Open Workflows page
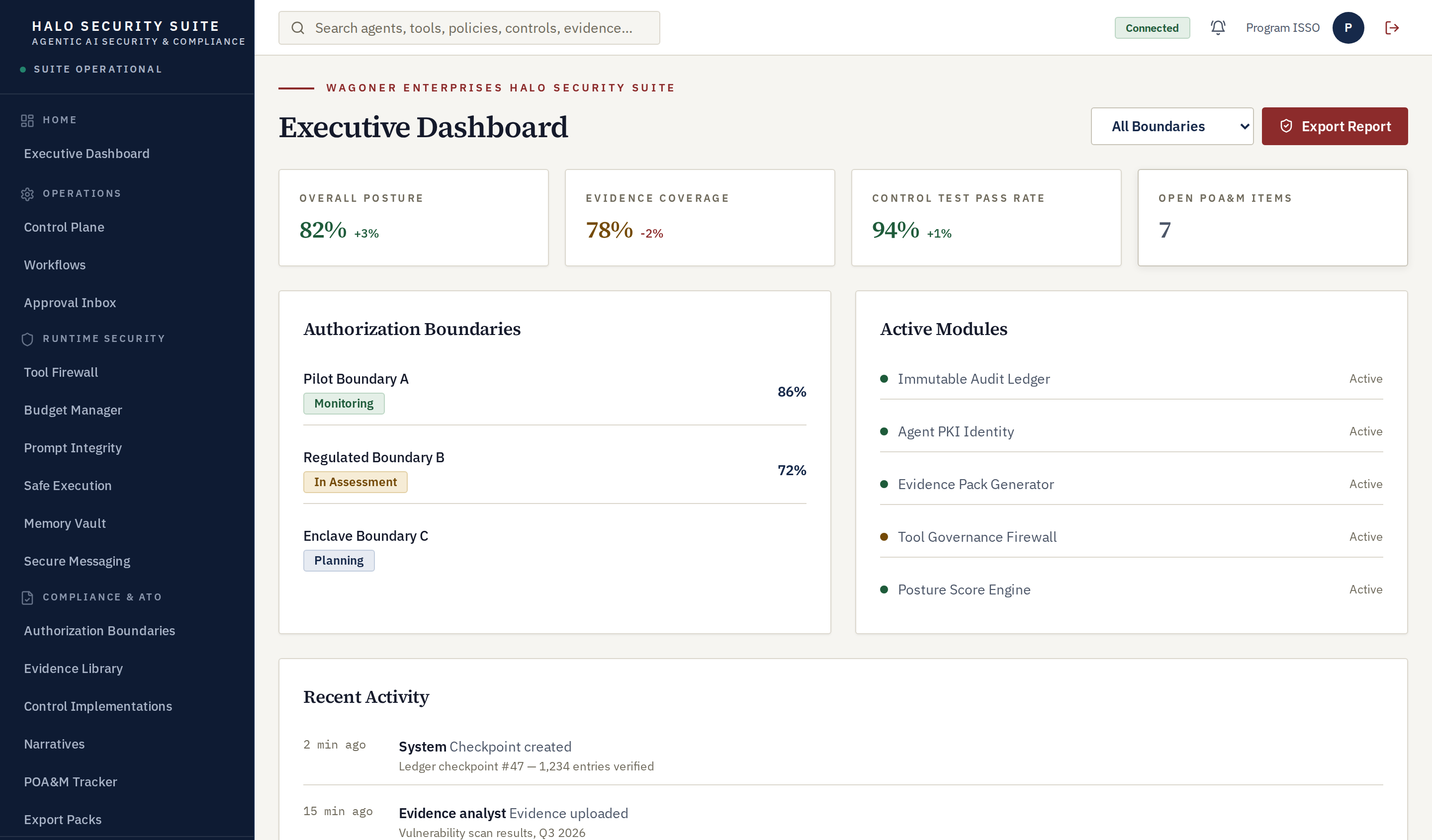The width and height of the screenshot is (1432, 840). click(55, 264)
